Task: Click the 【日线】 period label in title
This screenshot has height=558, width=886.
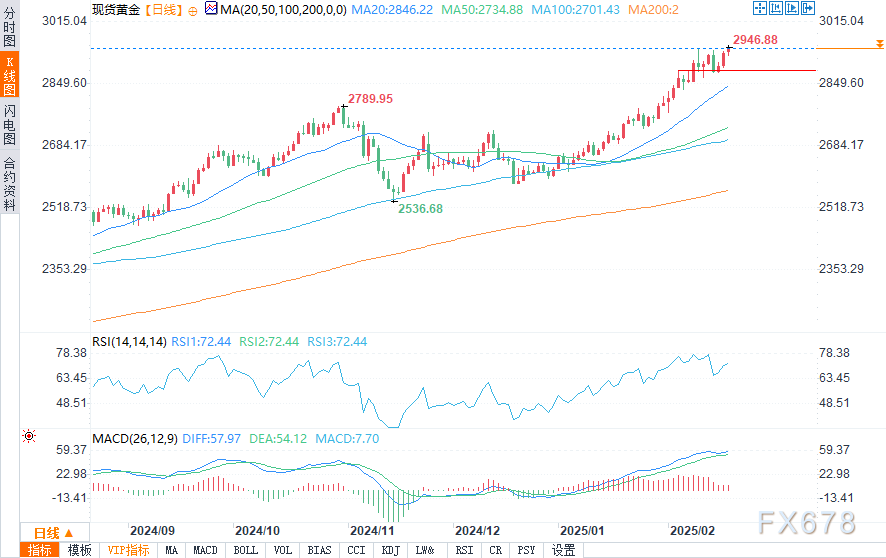Action: click(x=164, y=10)
